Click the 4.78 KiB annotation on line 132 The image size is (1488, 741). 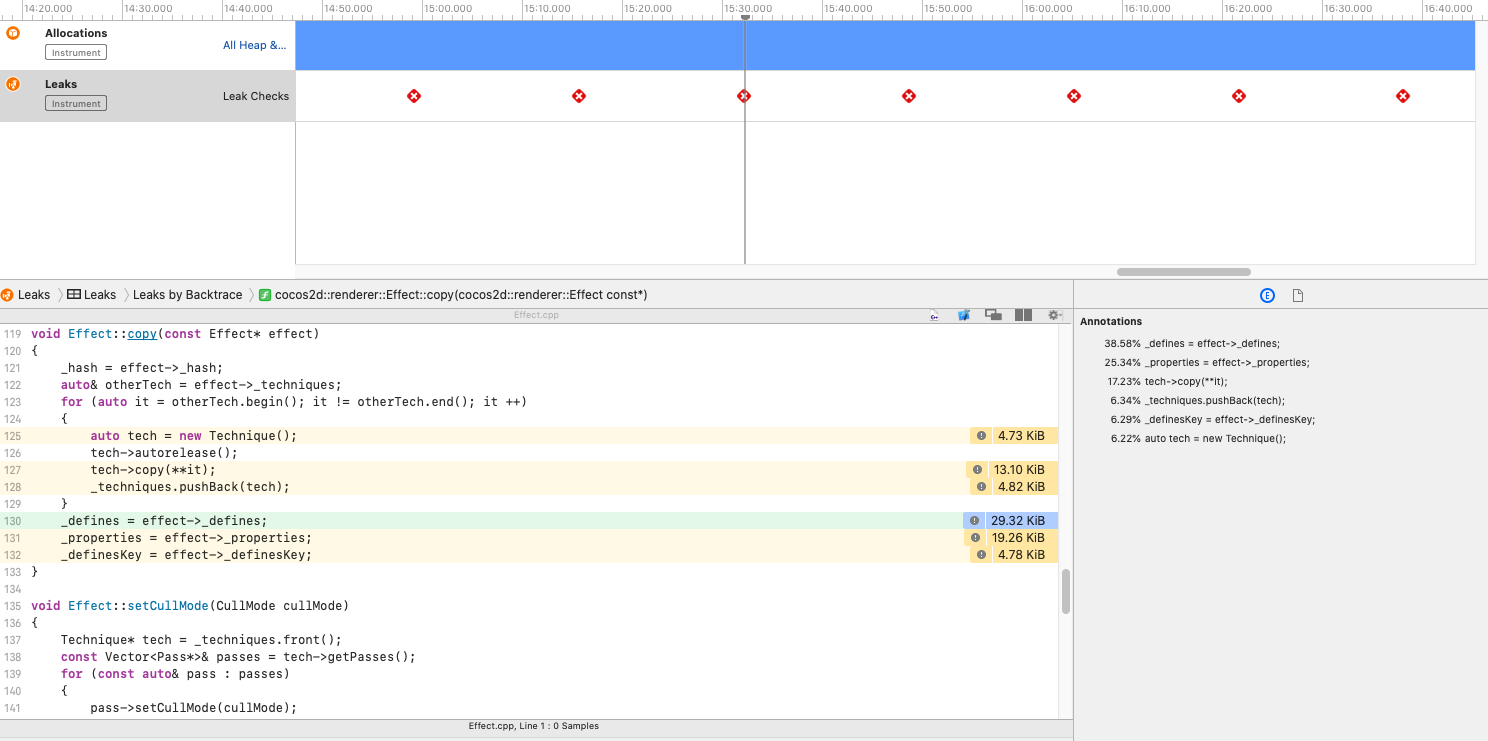point(1021,555)
